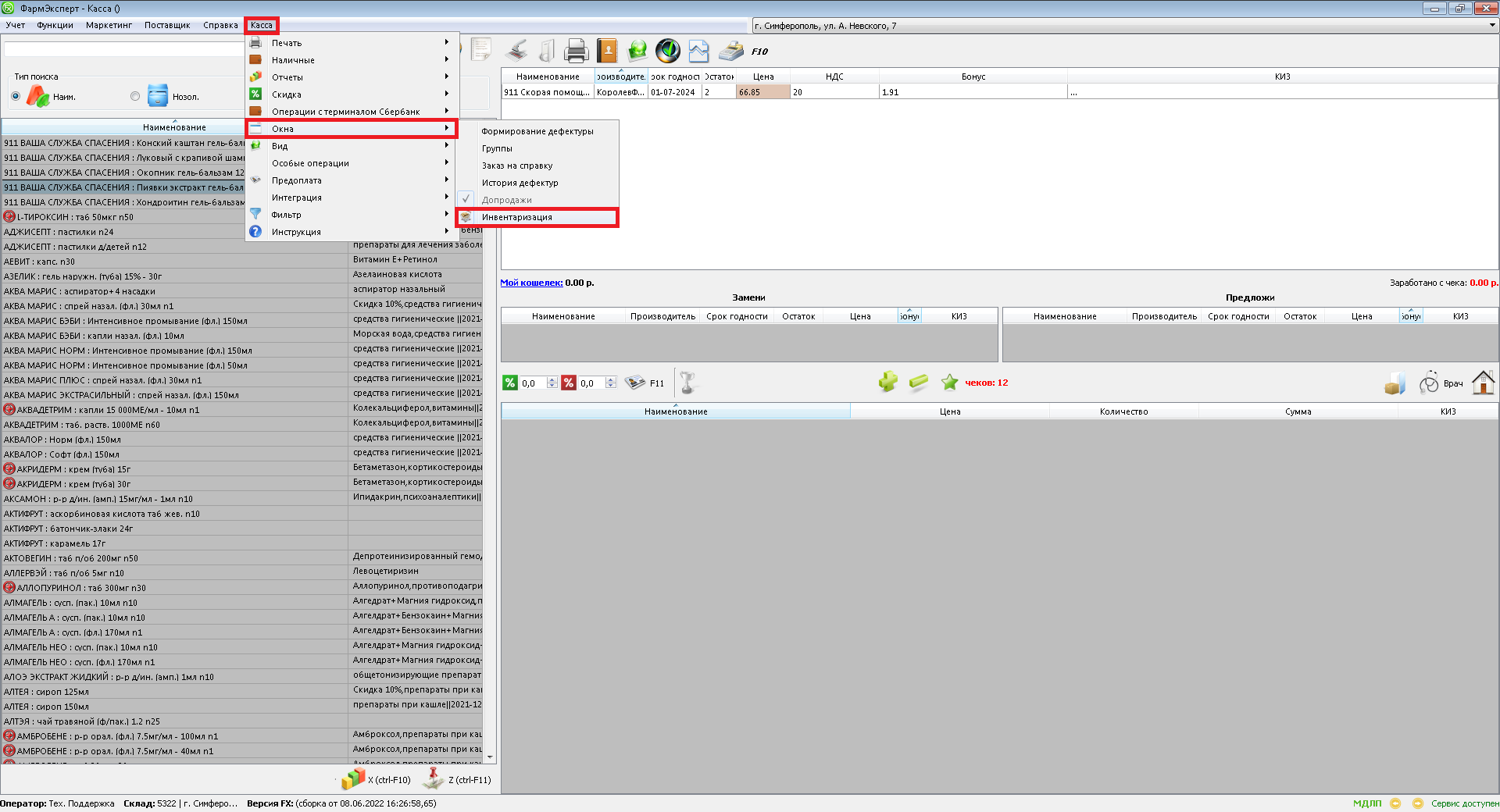Click the green star icon
The image size is (1500, 812).
[x=949, y=382]
